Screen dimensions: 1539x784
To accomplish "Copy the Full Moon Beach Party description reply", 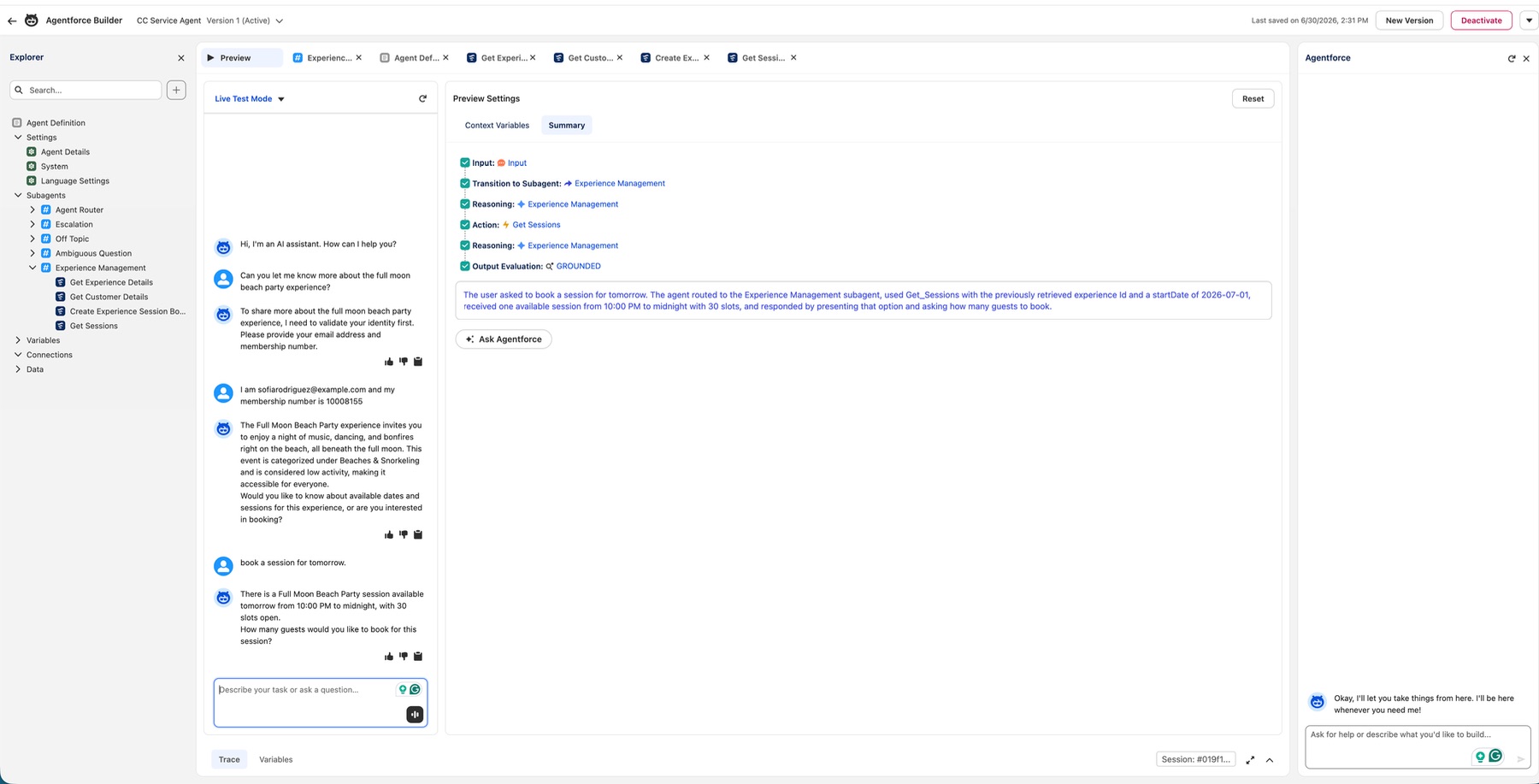I will [x=418, y=534].
